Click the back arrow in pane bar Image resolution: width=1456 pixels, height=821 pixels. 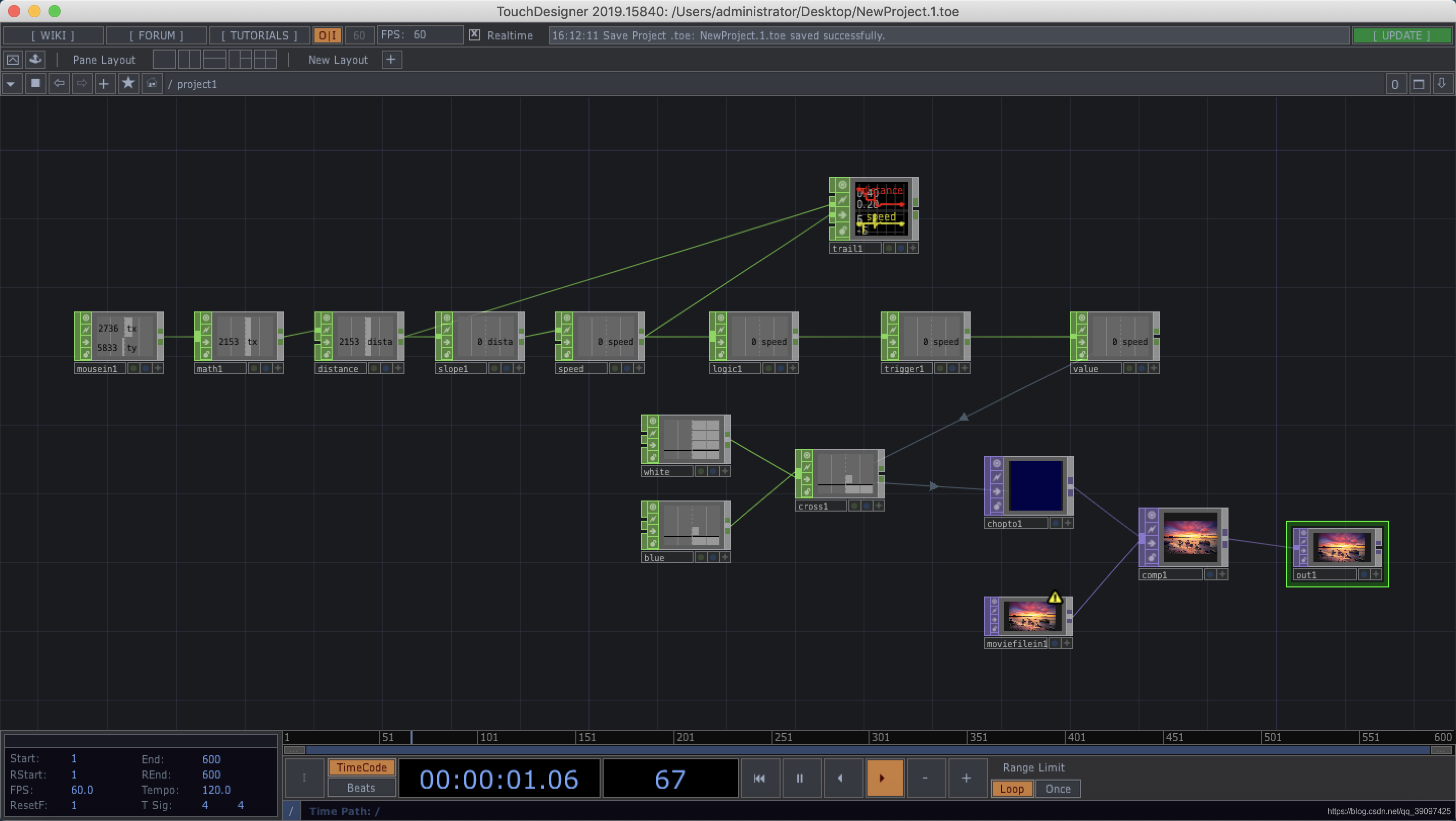point(59,83)
